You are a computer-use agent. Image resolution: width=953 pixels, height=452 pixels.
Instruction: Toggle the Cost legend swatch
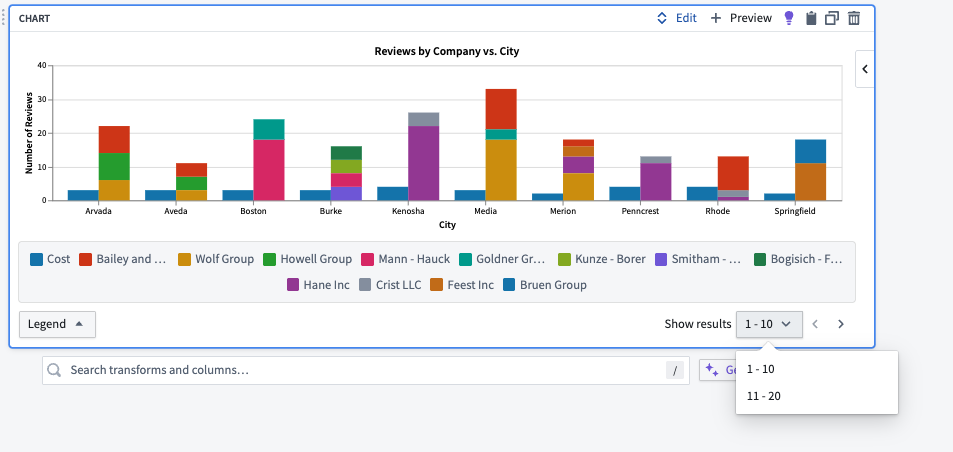tap(36, 259)
